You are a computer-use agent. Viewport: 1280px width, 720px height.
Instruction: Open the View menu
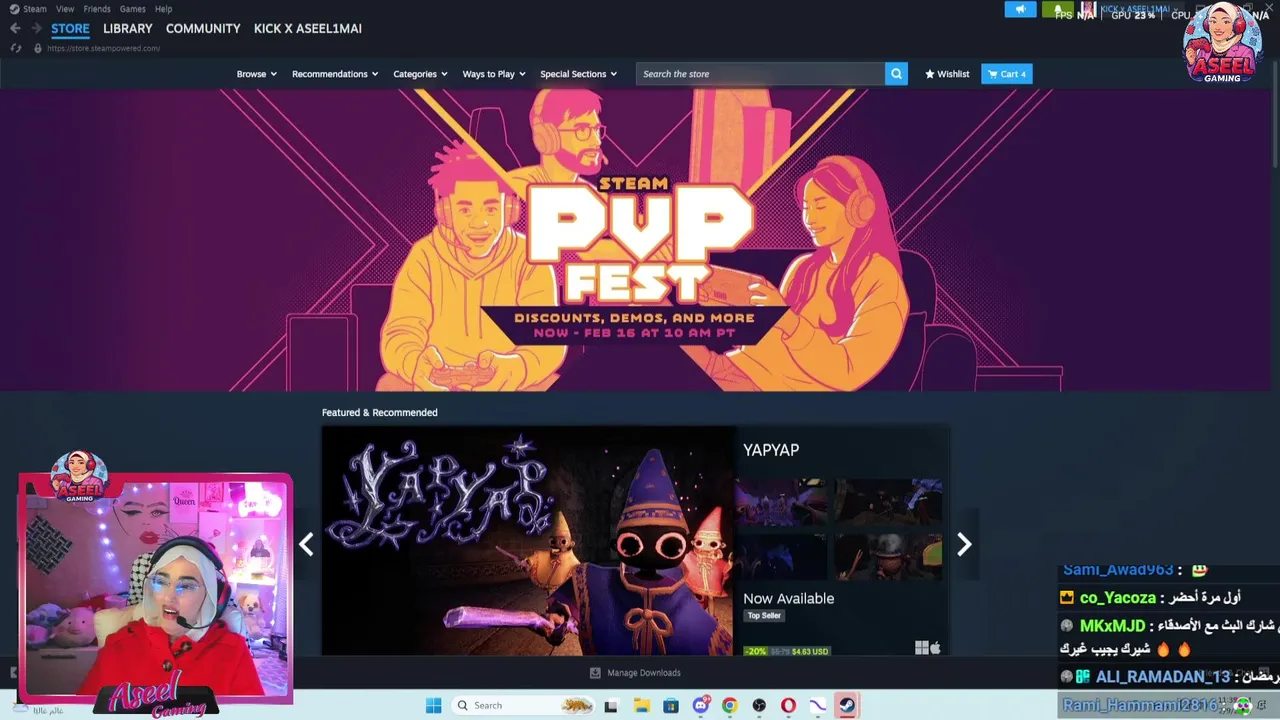tap(65, 9)
